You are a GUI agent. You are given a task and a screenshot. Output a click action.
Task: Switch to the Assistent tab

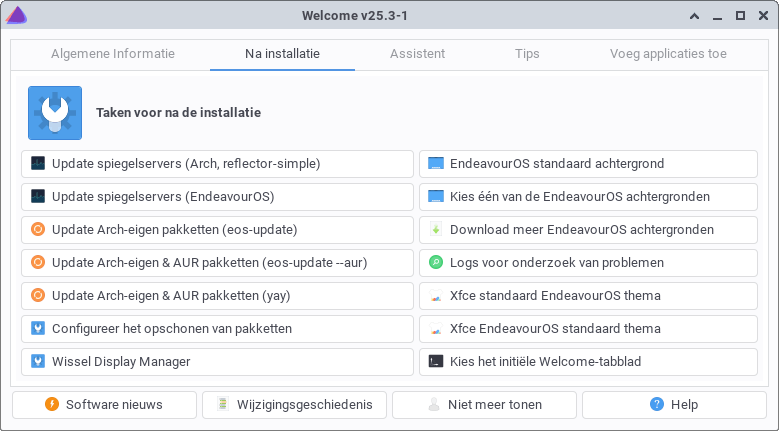point(417,54)
